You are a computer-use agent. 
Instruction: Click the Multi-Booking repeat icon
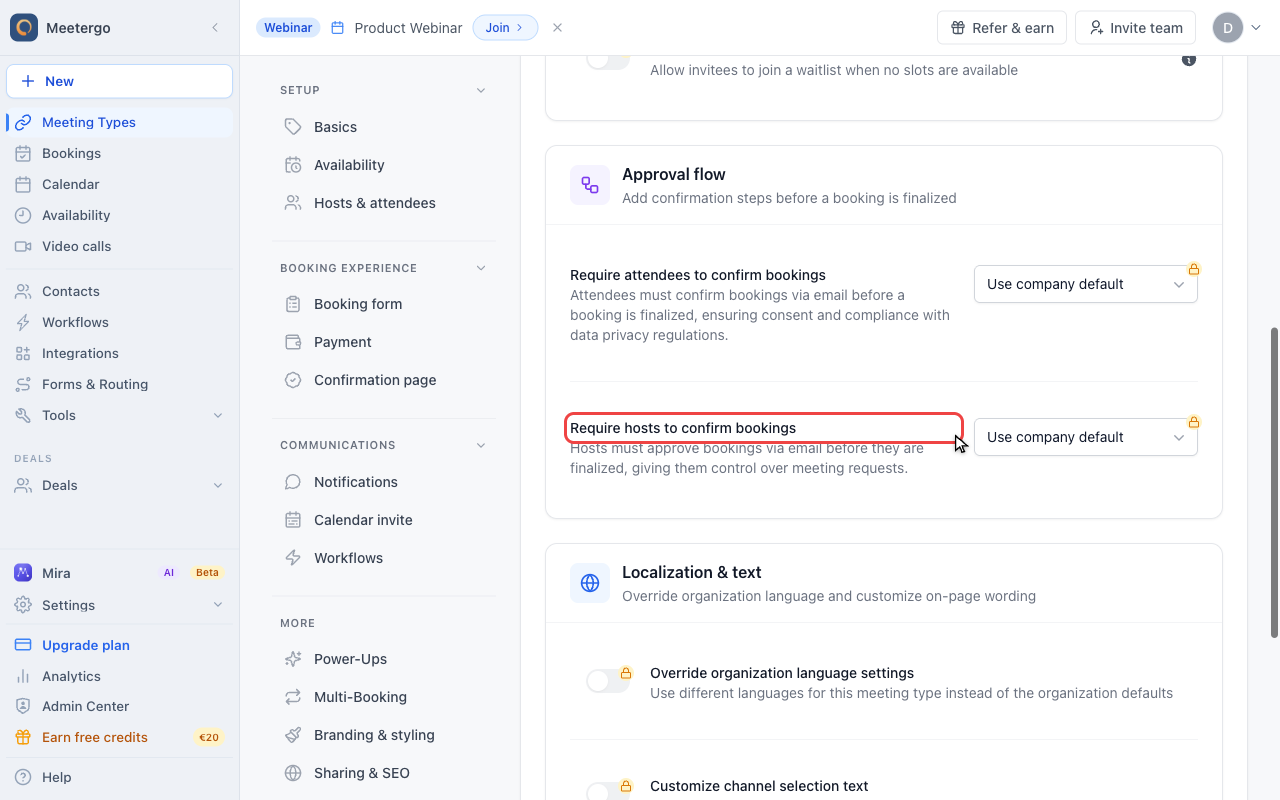(293, 697)
